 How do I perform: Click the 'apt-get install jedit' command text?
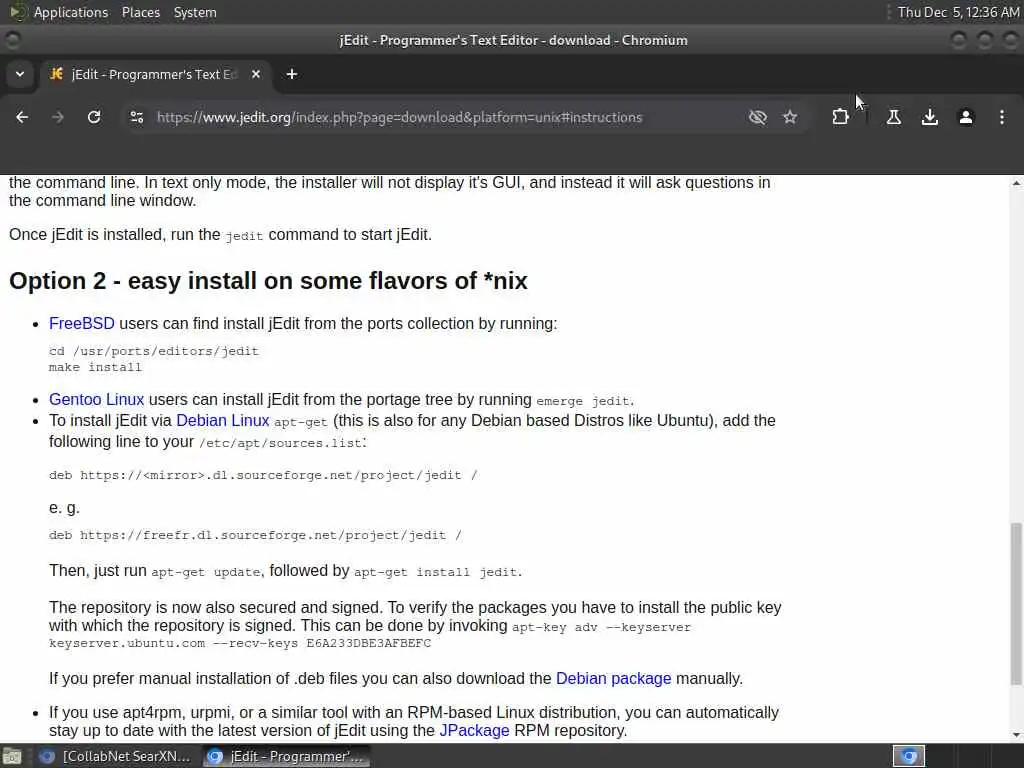pyautogui.click(x=436, y=572)
